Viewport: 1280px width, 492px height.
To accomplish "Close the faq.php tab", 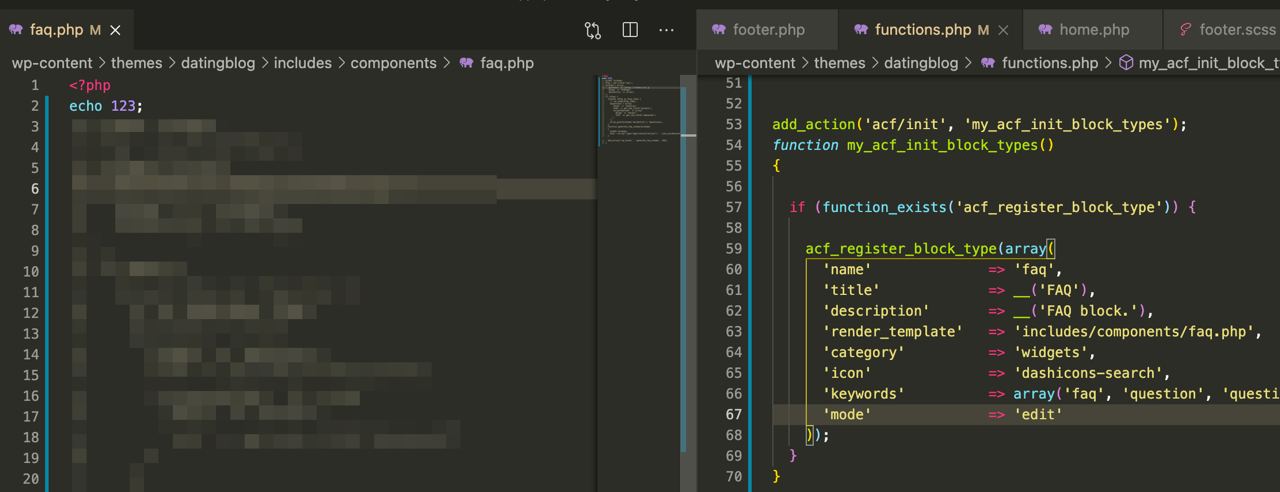I will click(115, 30).
